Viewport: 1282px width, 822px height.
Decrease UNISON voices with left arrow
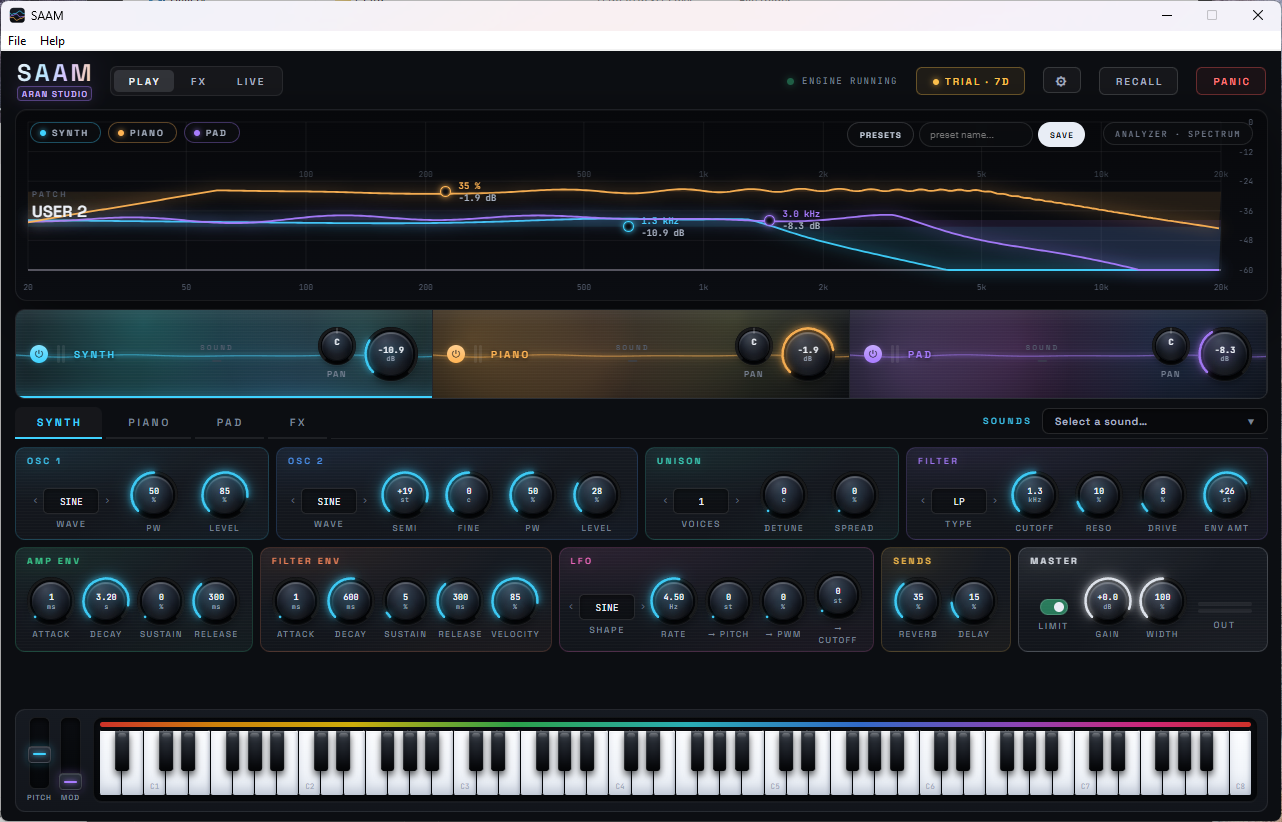click(666, 501)
